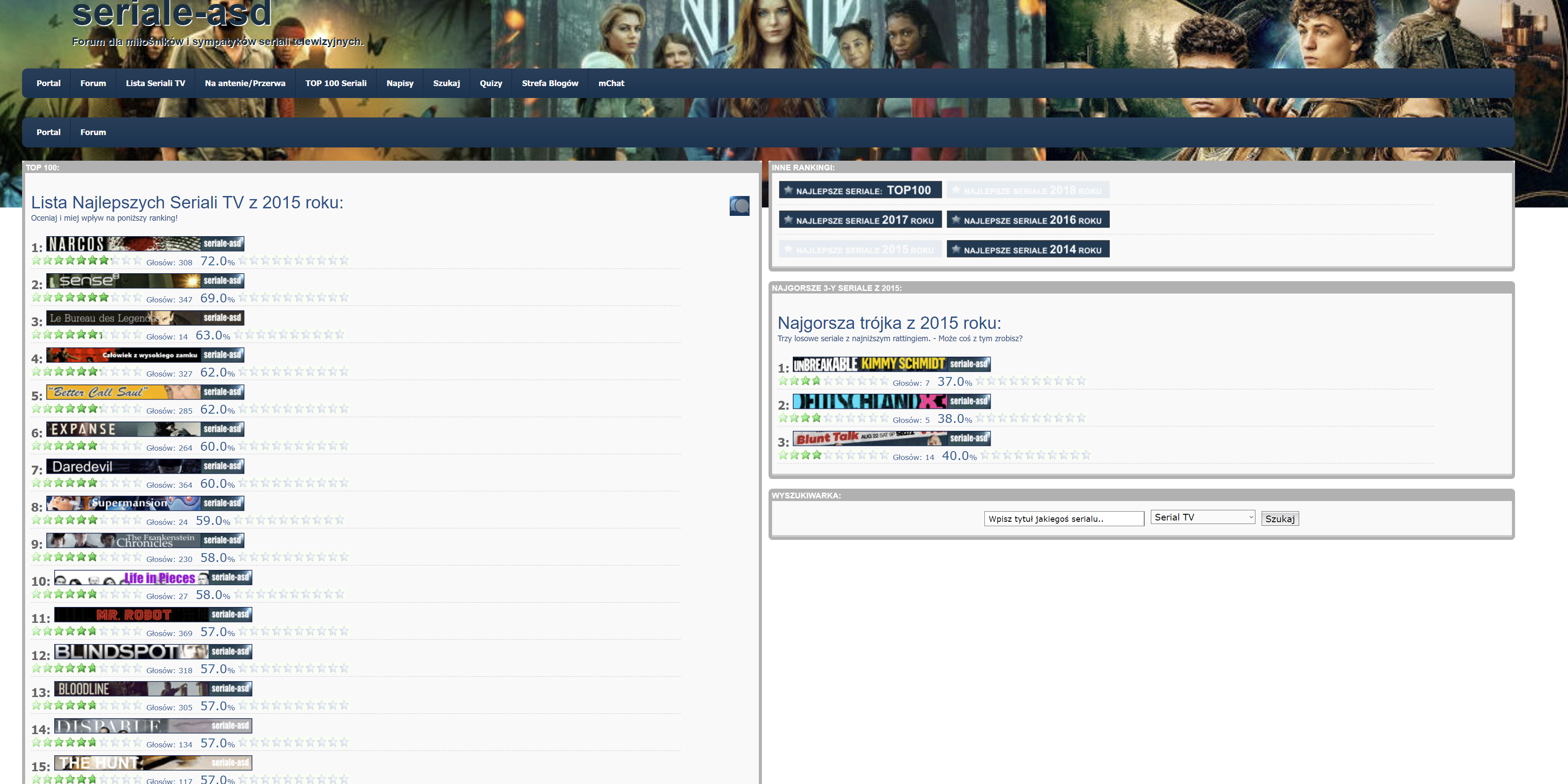Open the Blindspot series banner
This screenshot has width=1568, height=784.
click(153, 652)
